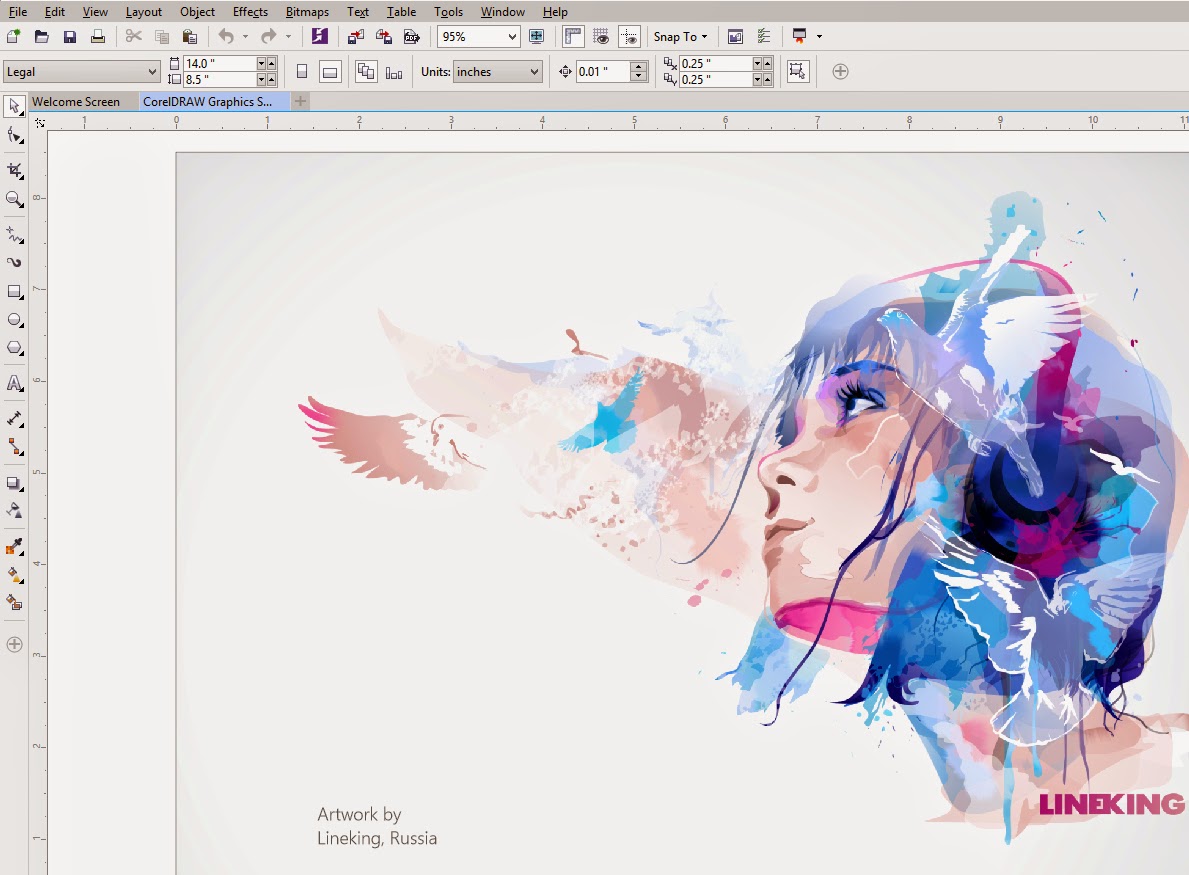Select the Polygon tool
This screenshot has width=1189, height=875.
tap(14, 349)
